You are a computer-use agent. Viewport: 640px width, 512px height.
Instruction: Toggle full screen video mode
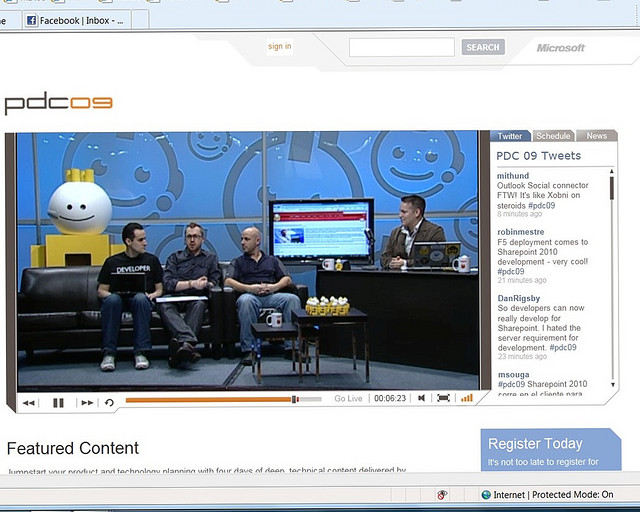[x=443, y=398]
